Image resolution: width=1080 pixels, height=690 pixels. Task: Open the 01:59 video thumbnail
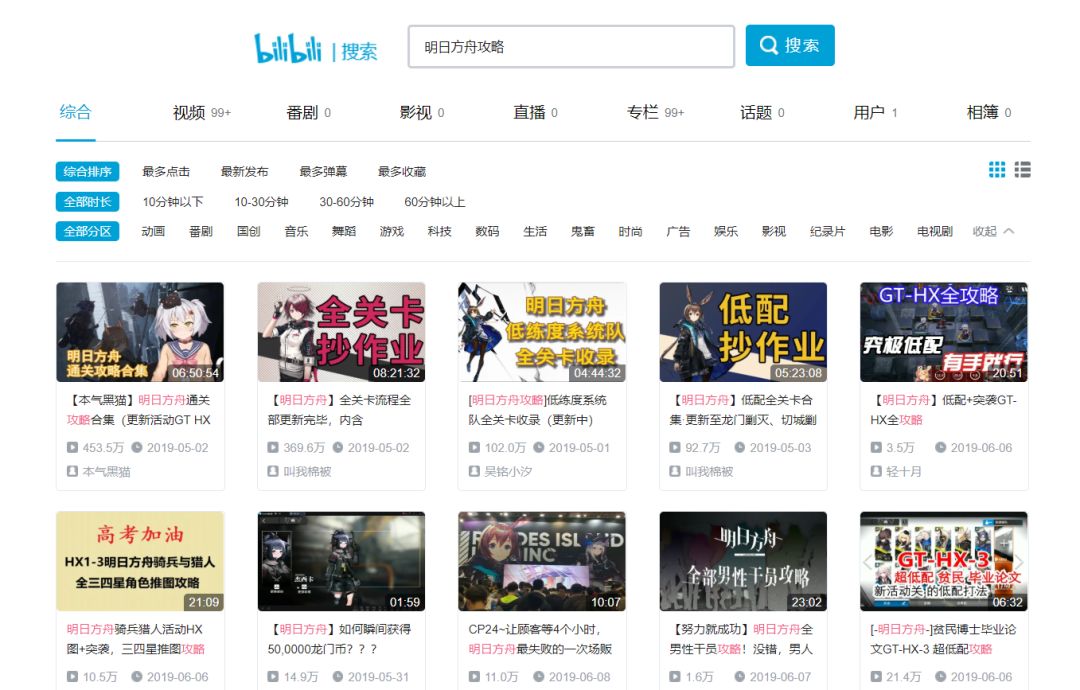(341, 561)
